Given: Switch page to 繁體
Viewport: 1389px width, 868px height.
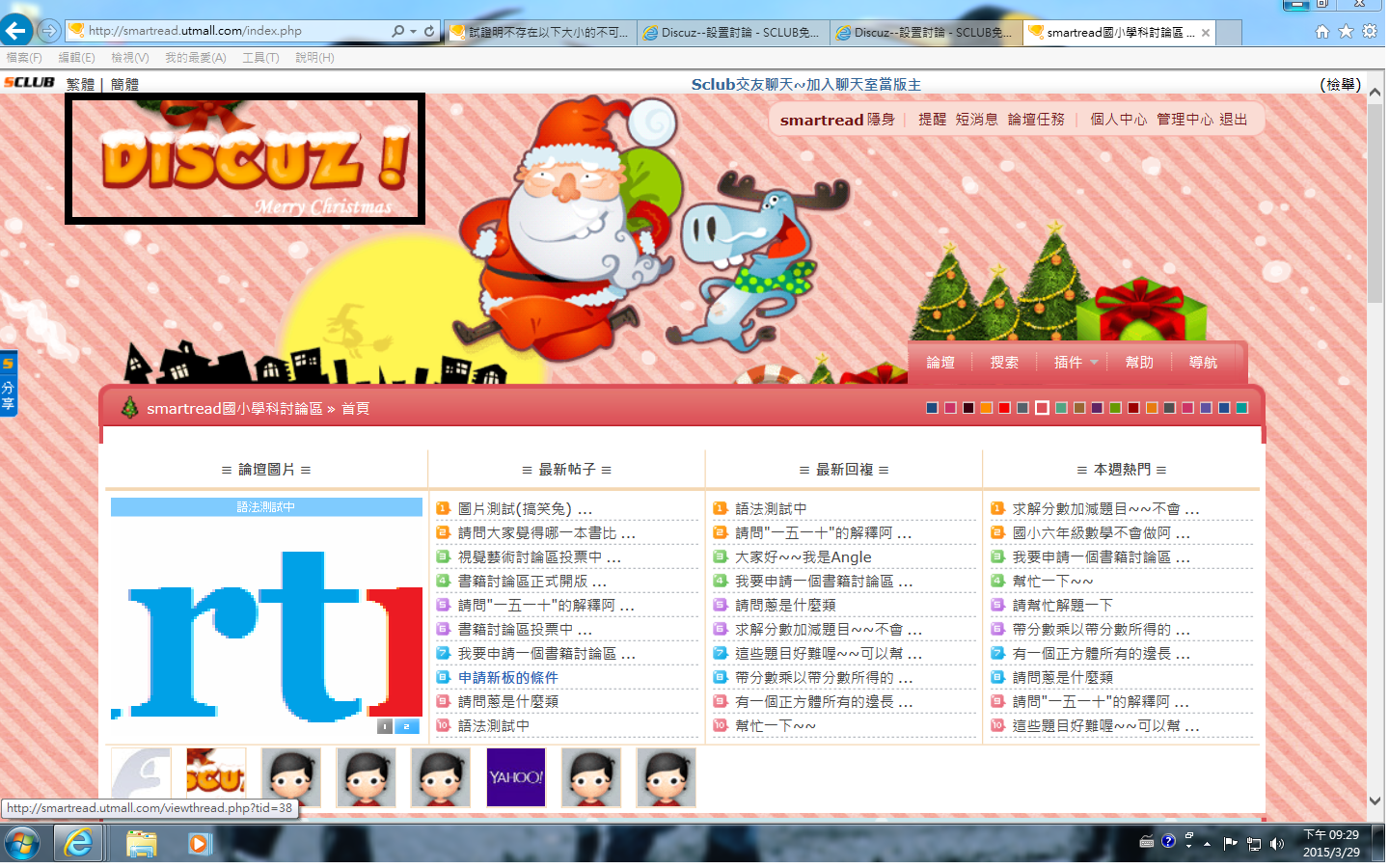Looking at the screenshot, I should click(x=80, y=84).
